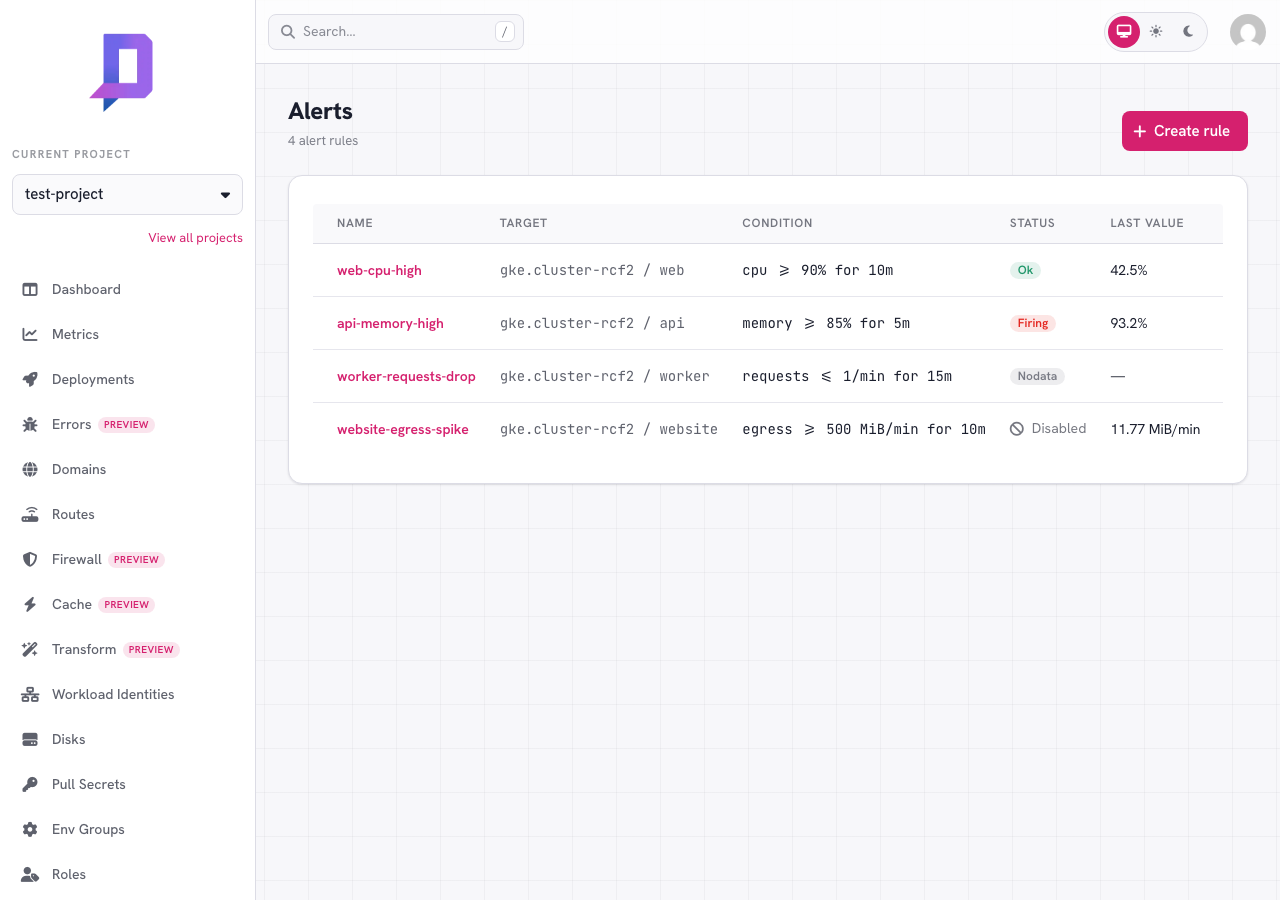Go to Env Groups
1280x900 pixels.
point(127,829)
